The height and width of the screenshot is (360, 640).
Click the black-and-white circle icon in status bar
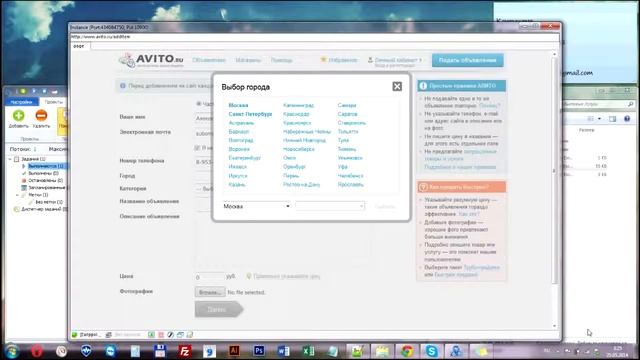(171, 335)
